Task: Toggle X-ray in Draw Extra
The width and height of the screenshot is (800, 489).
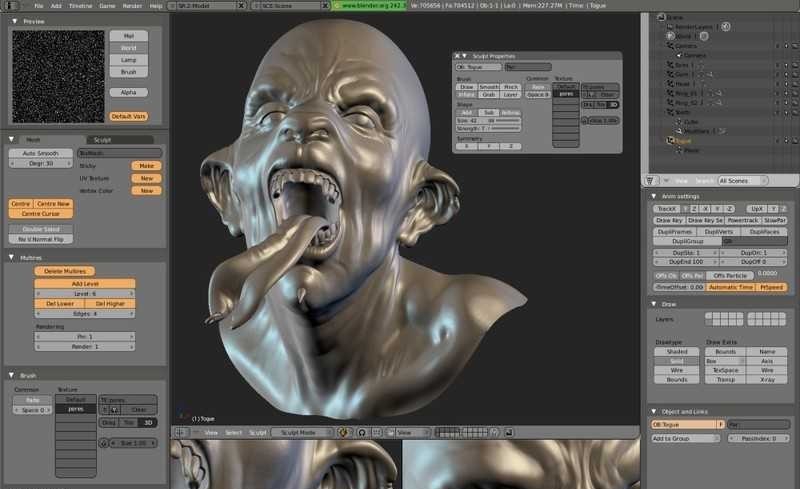Action: [767, 380]
